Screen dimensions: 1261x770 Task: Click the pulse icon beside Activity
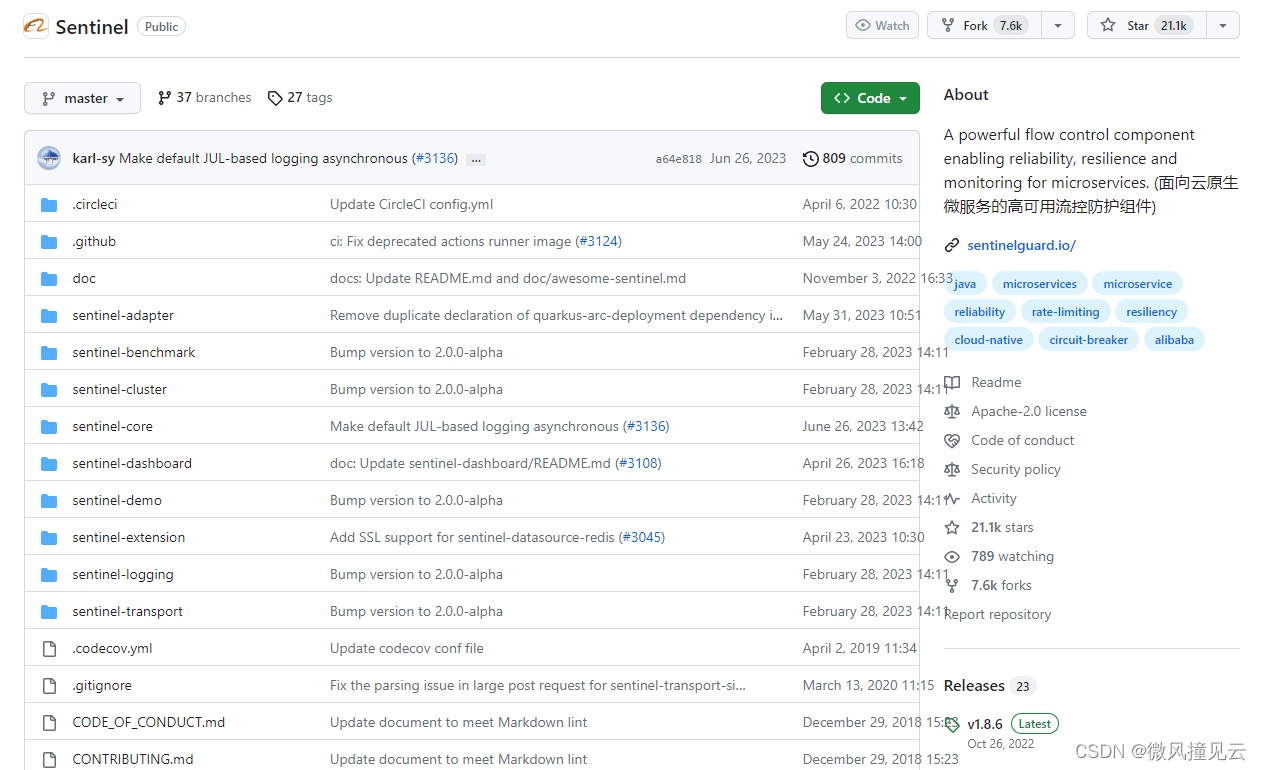[x=952, y=499]
